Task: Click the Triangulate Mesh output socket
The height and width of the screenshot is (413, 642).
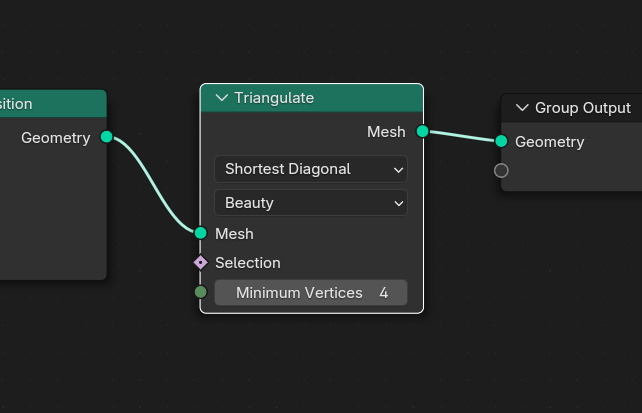Action: tap(423, 131)
